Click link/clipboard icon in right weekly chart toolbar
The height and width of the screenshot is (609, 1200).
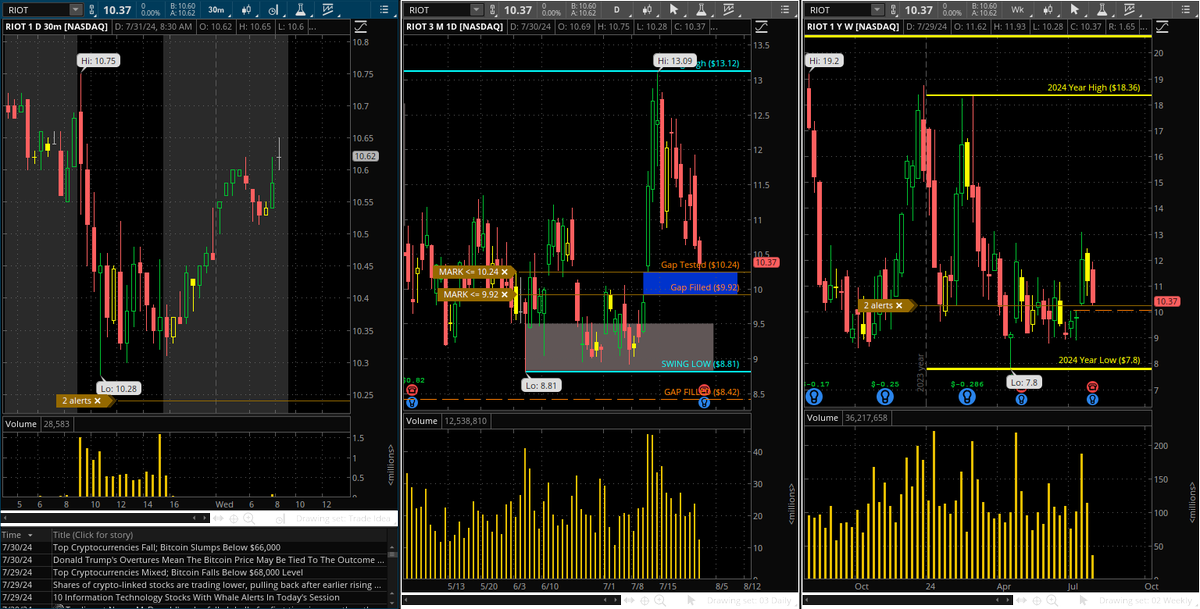pos(893,10)
